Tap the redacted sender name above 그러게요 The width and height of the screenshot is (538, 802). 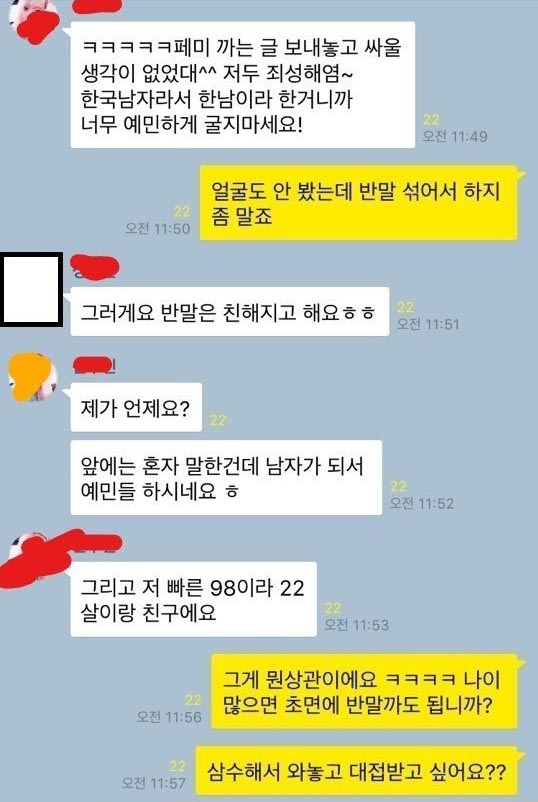point(95,266)
